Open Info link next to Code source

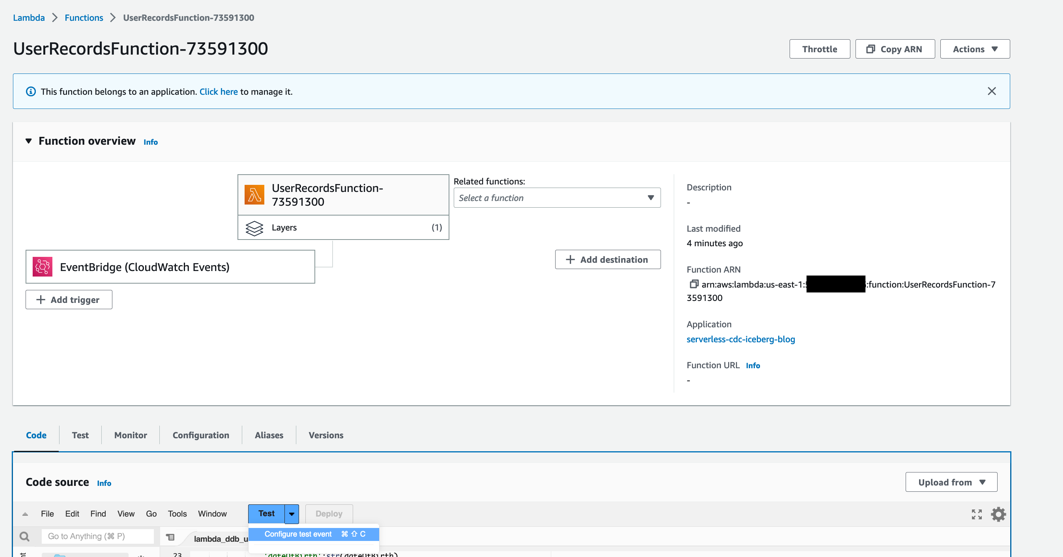point(104,483)
